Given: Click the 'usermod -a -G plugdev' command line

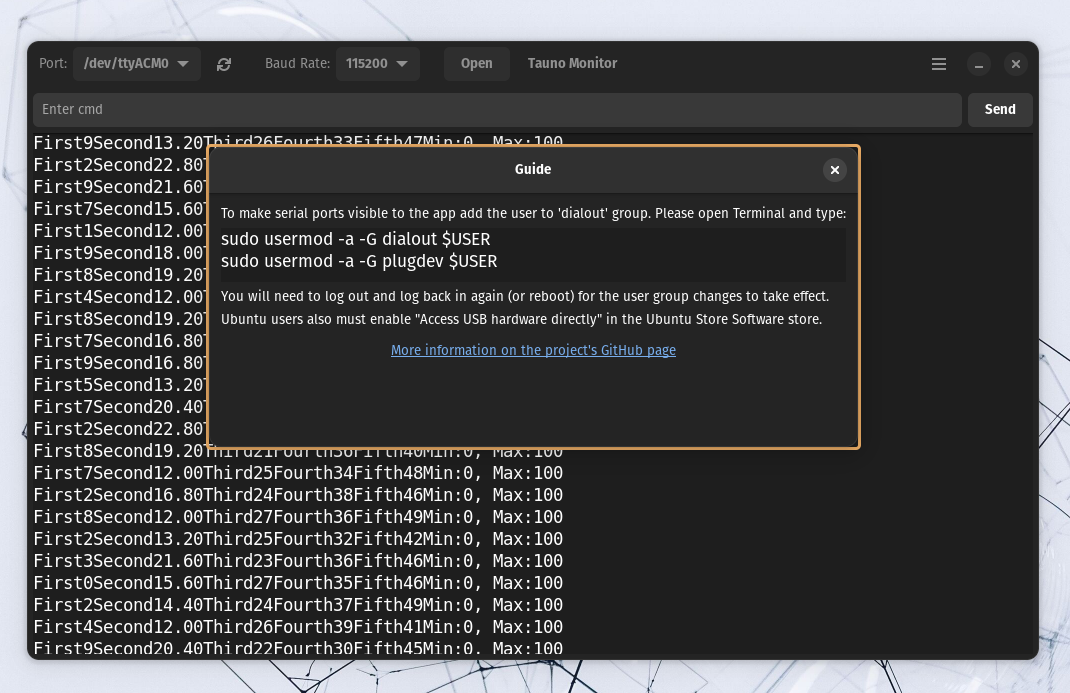Looking at the screenshot, I should pyautogui.click(x=358, y=261).
